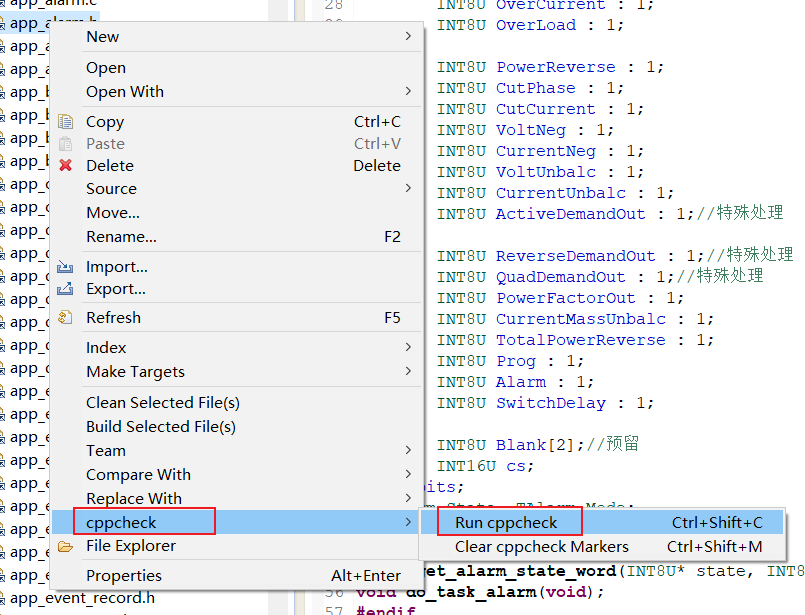The image size is (805, 615).
Task: Expand the Index submenu arrow
Action: [408, 347]
